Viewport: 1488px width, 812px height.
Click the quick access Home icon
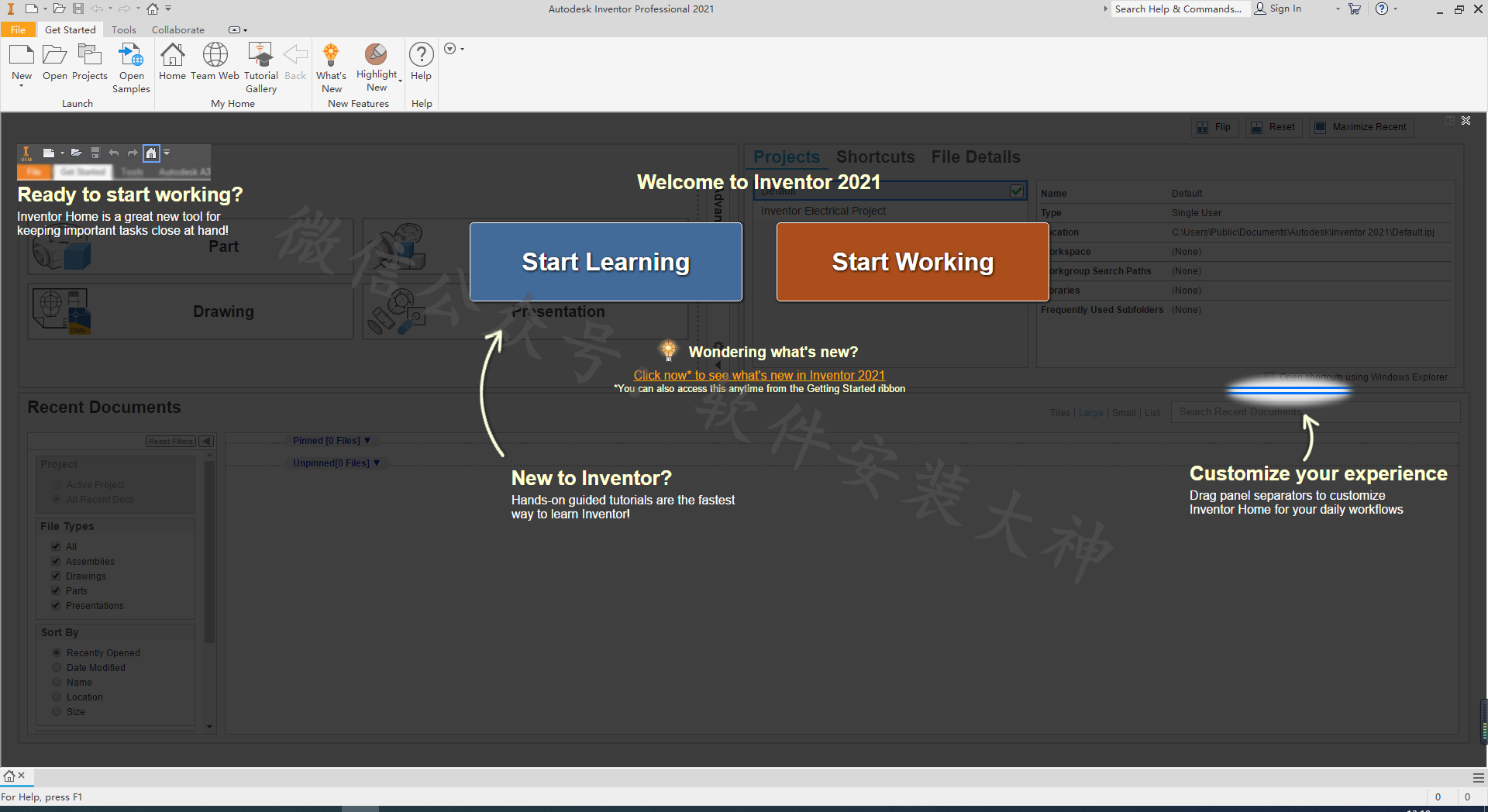(x=153, y=9)
